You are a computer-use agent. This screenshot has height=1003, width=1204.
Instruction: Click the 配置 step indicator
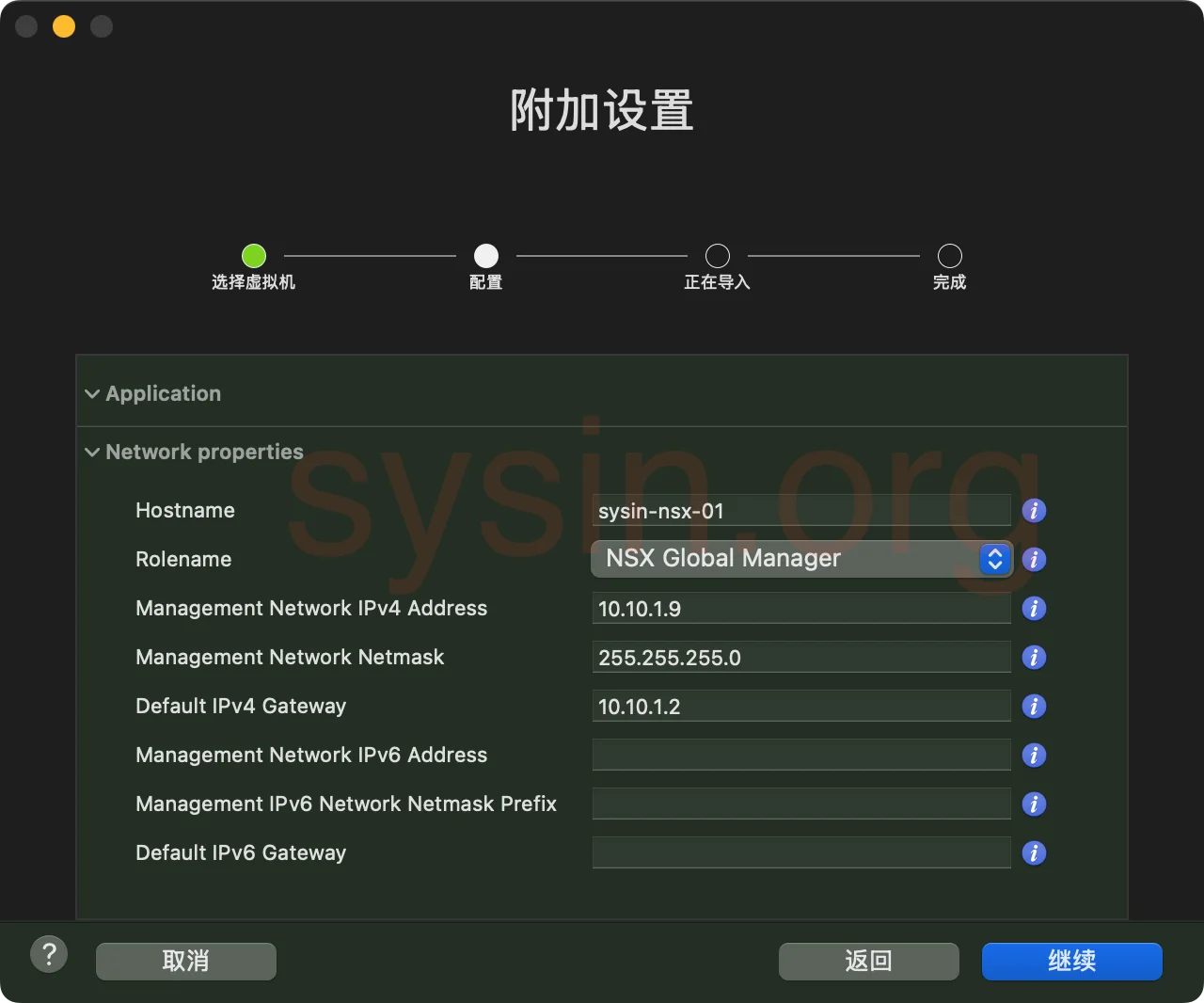point(486,256)
